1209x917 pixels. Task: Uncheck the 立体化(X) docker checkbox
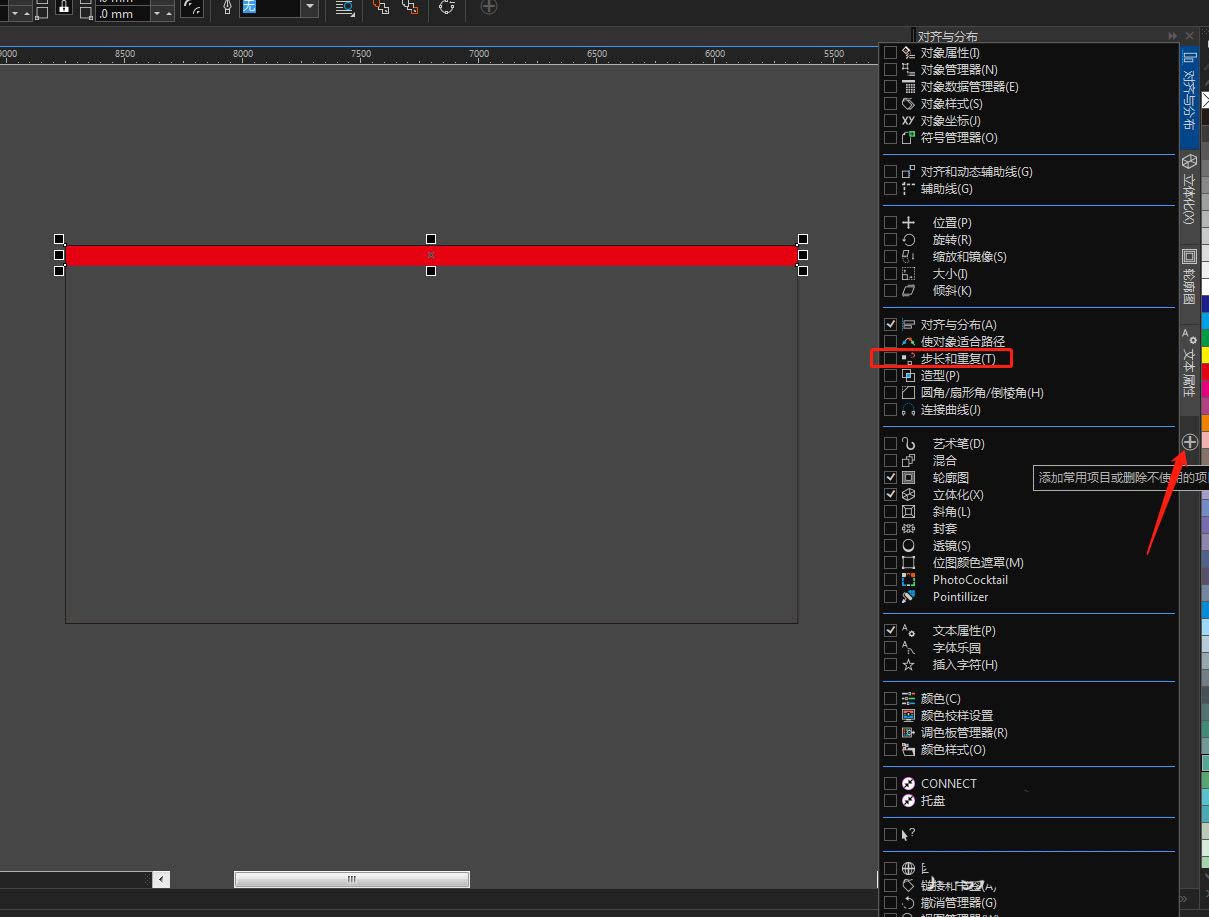coord(890,494)
